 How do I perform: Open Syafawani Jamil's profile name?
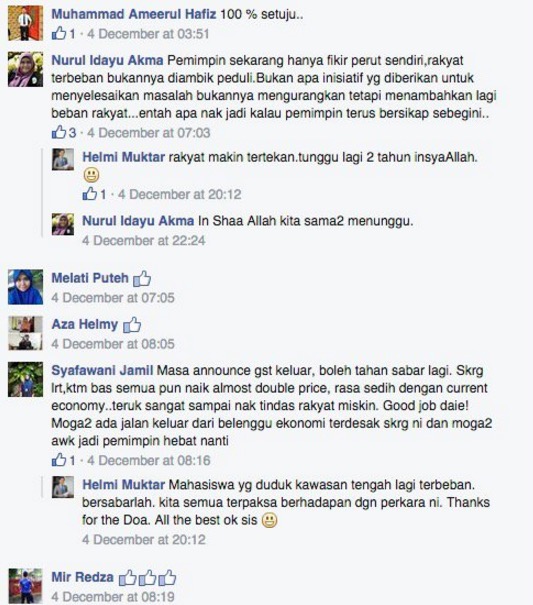(102, 370)
